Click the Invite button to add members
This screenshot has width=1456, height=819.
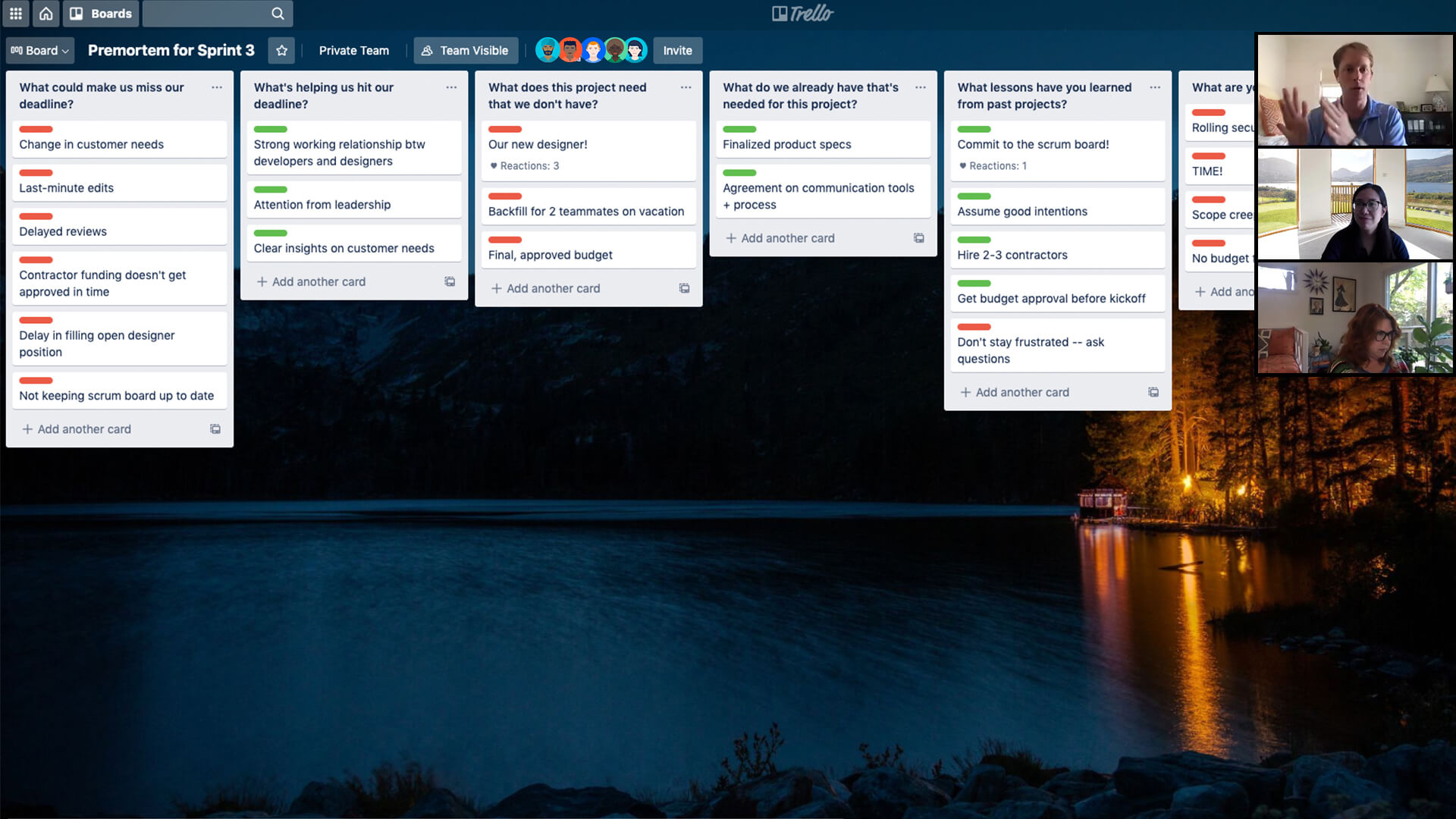(677, 50)
